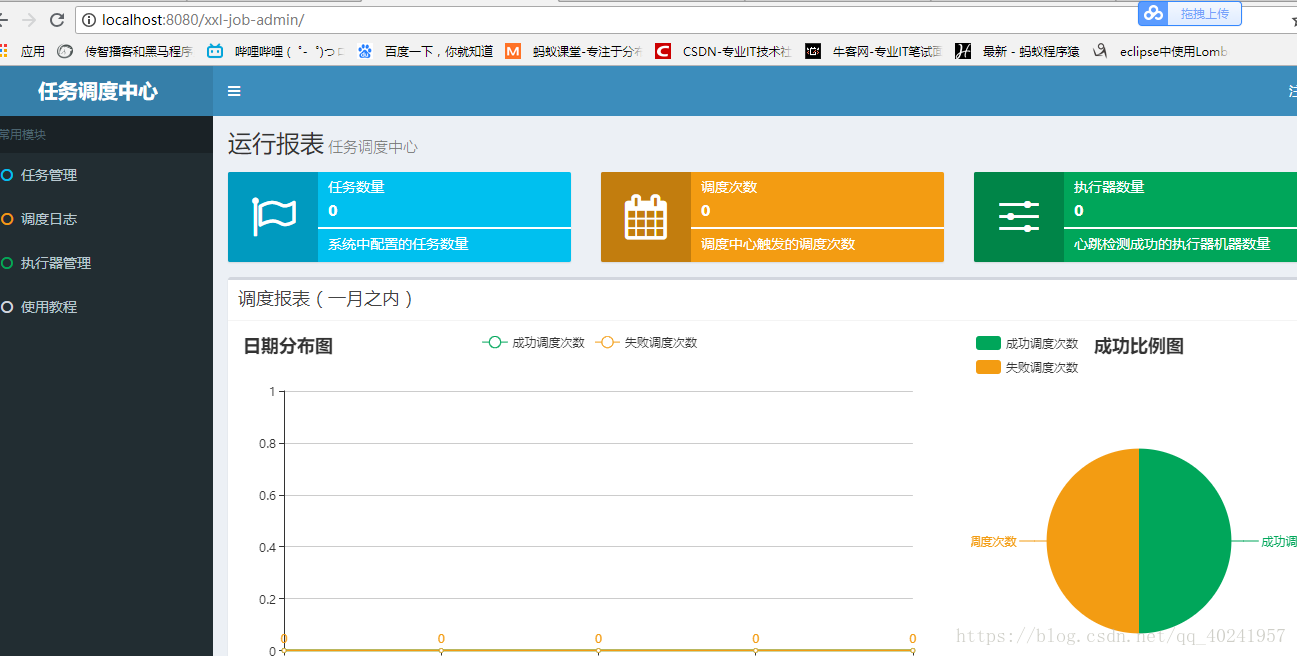Open the 百度一下 bookmark
The image size is (1297, 656).
(425, 51)
